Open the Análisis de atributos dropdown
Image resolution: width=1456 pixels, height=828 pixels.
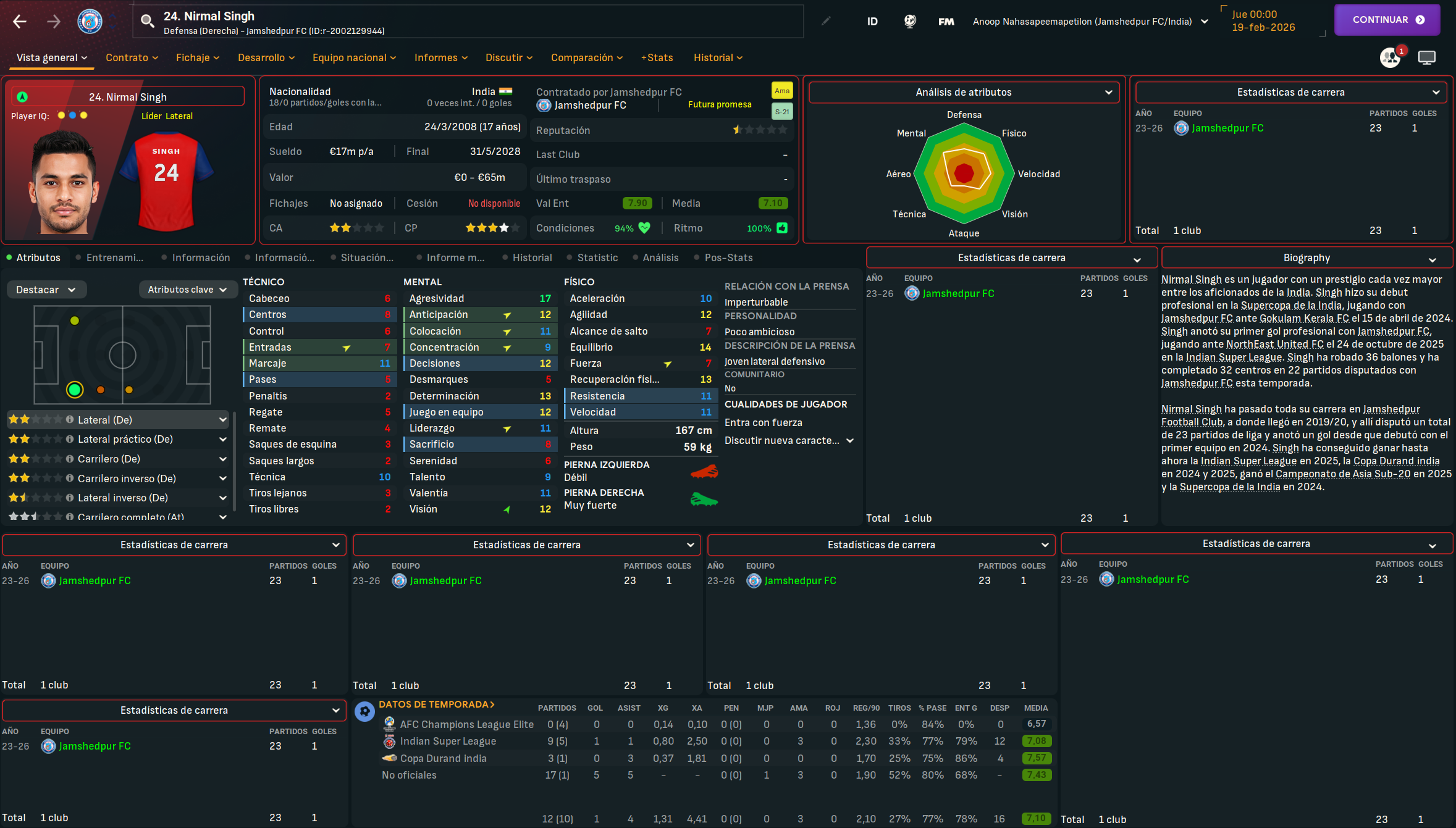pos(964,92)
